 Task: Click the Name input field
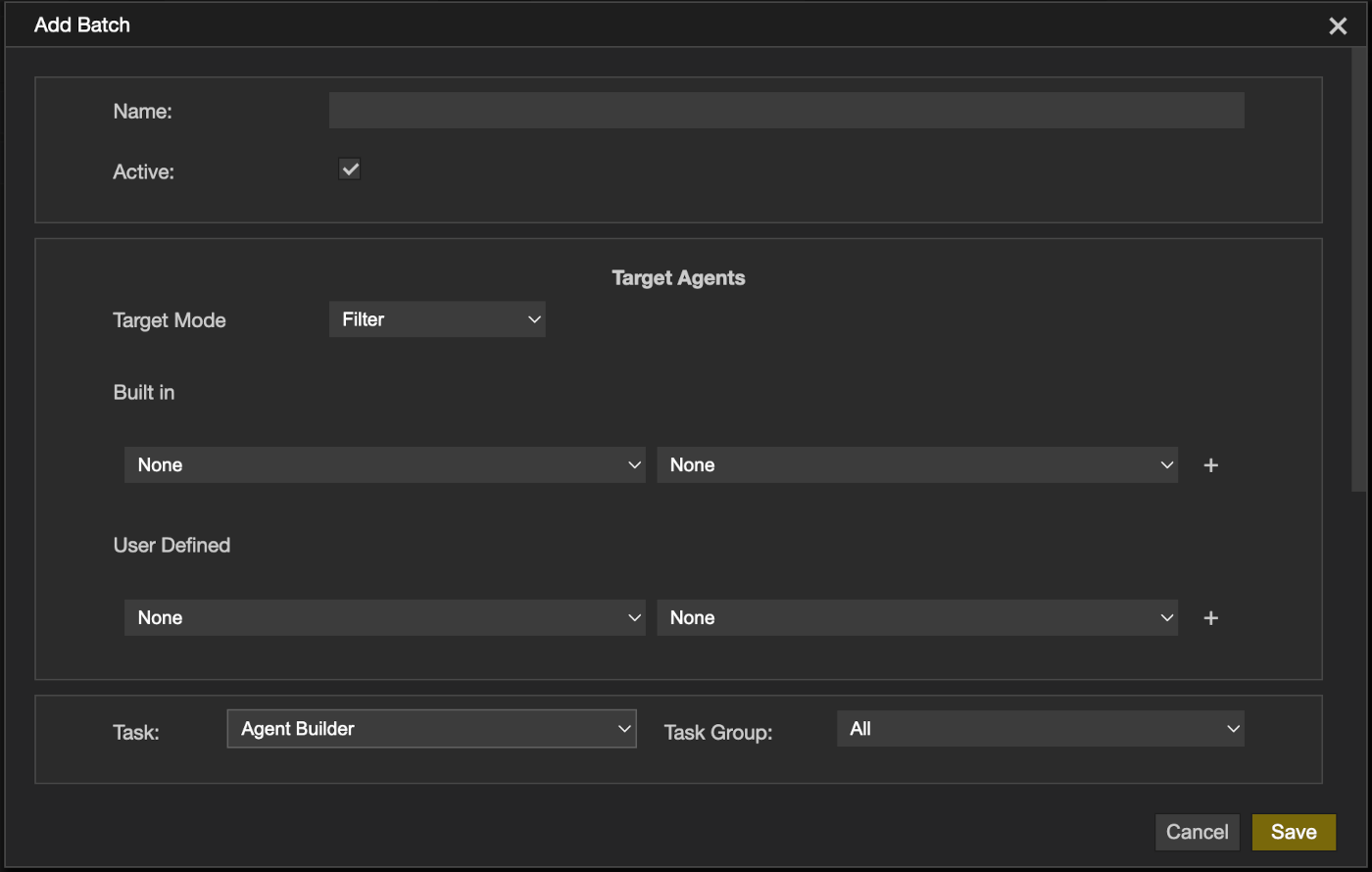[x=787, y=111]
